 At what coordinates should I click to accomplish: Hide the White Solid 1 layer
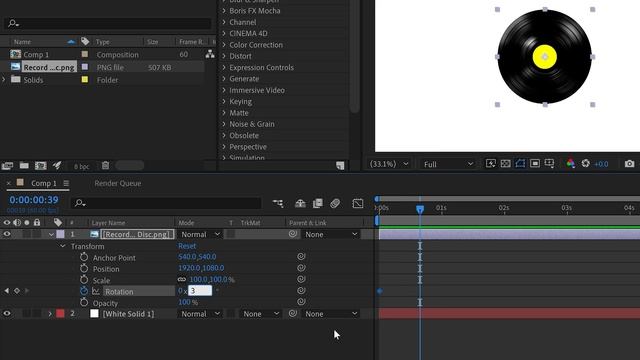[x=7, y=313]
